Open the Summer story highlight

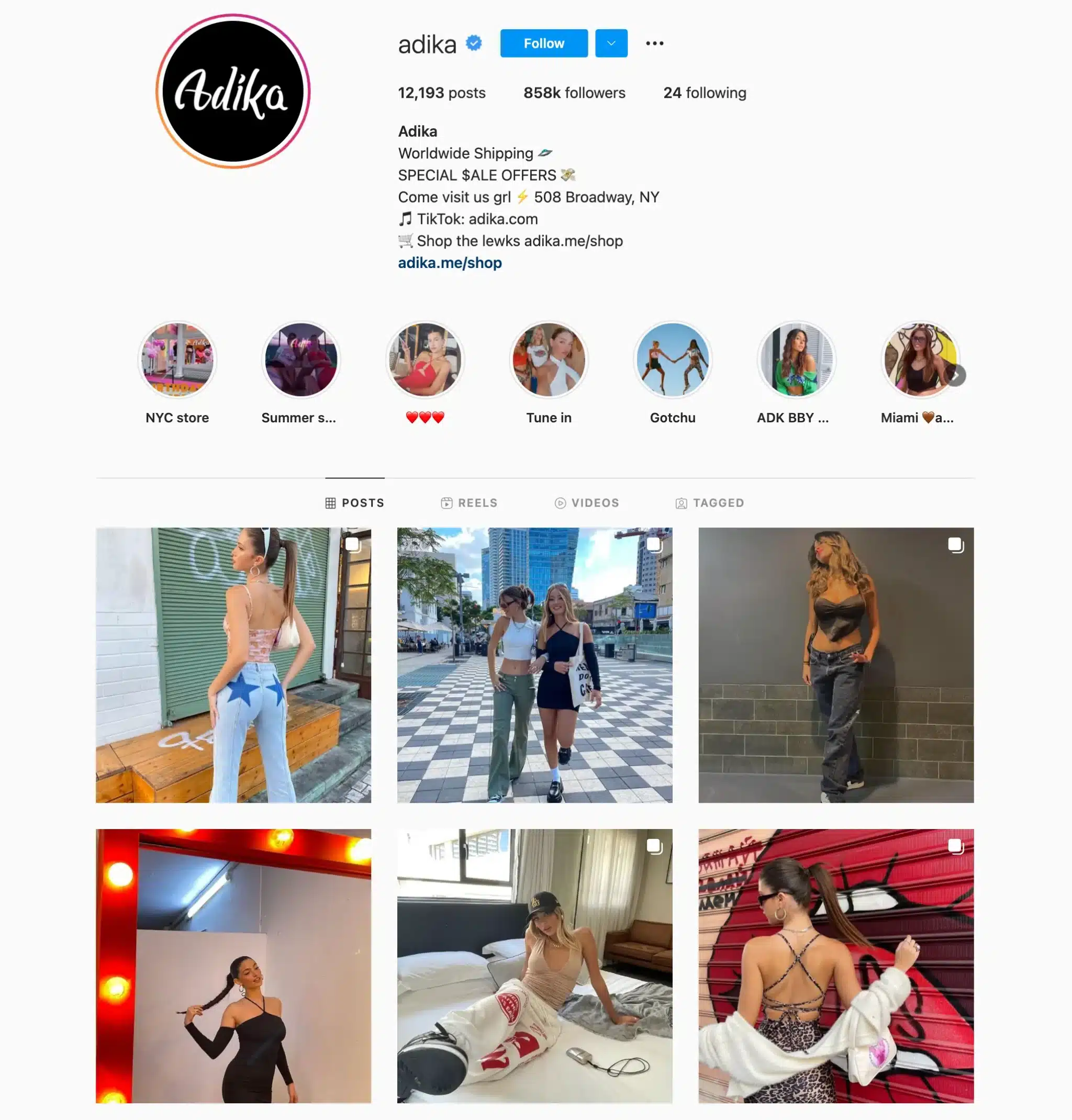click(x=301, y=360)
